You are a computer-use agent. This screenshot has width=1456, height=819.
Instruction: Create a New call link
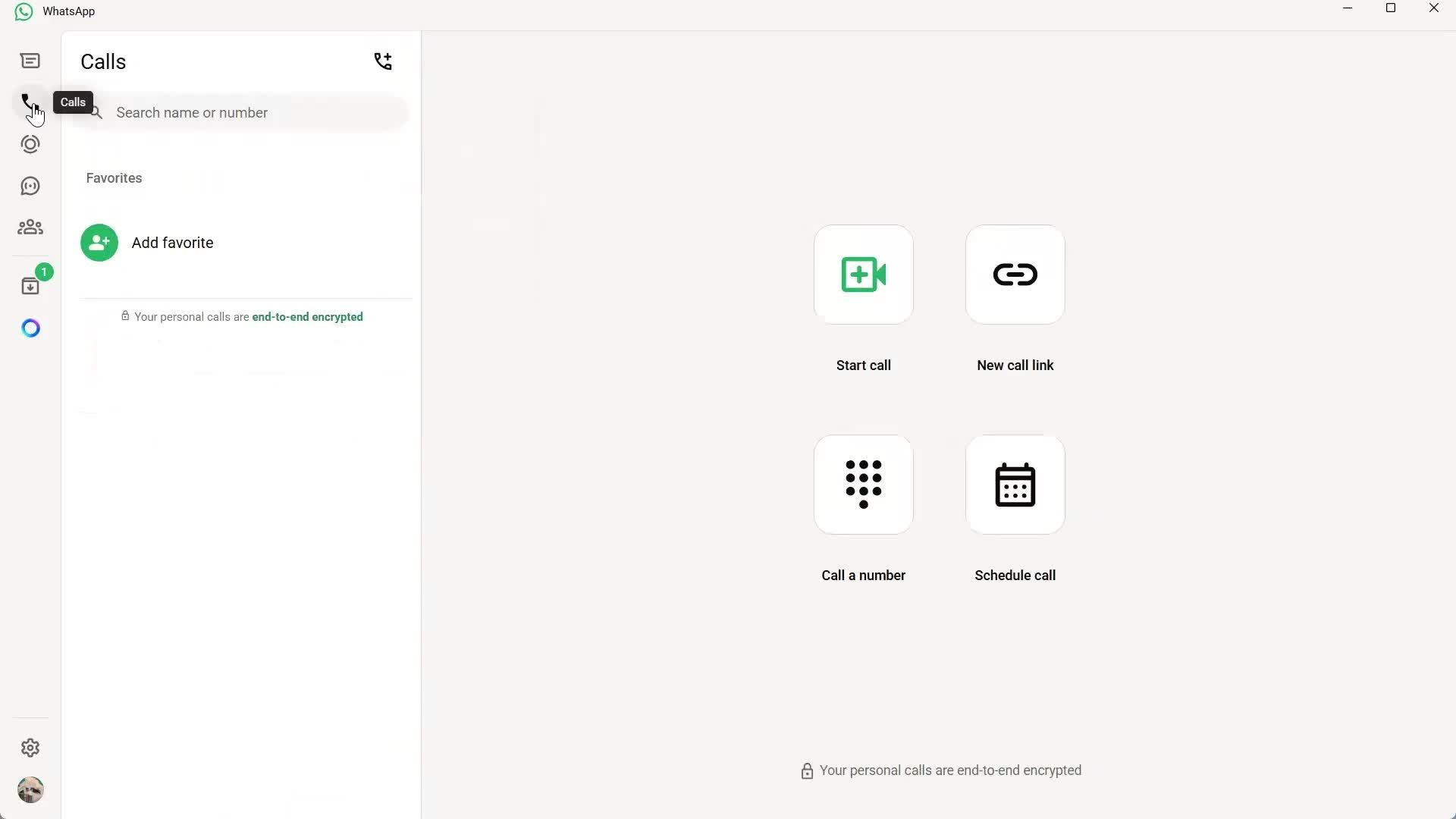pos(1015,275)
